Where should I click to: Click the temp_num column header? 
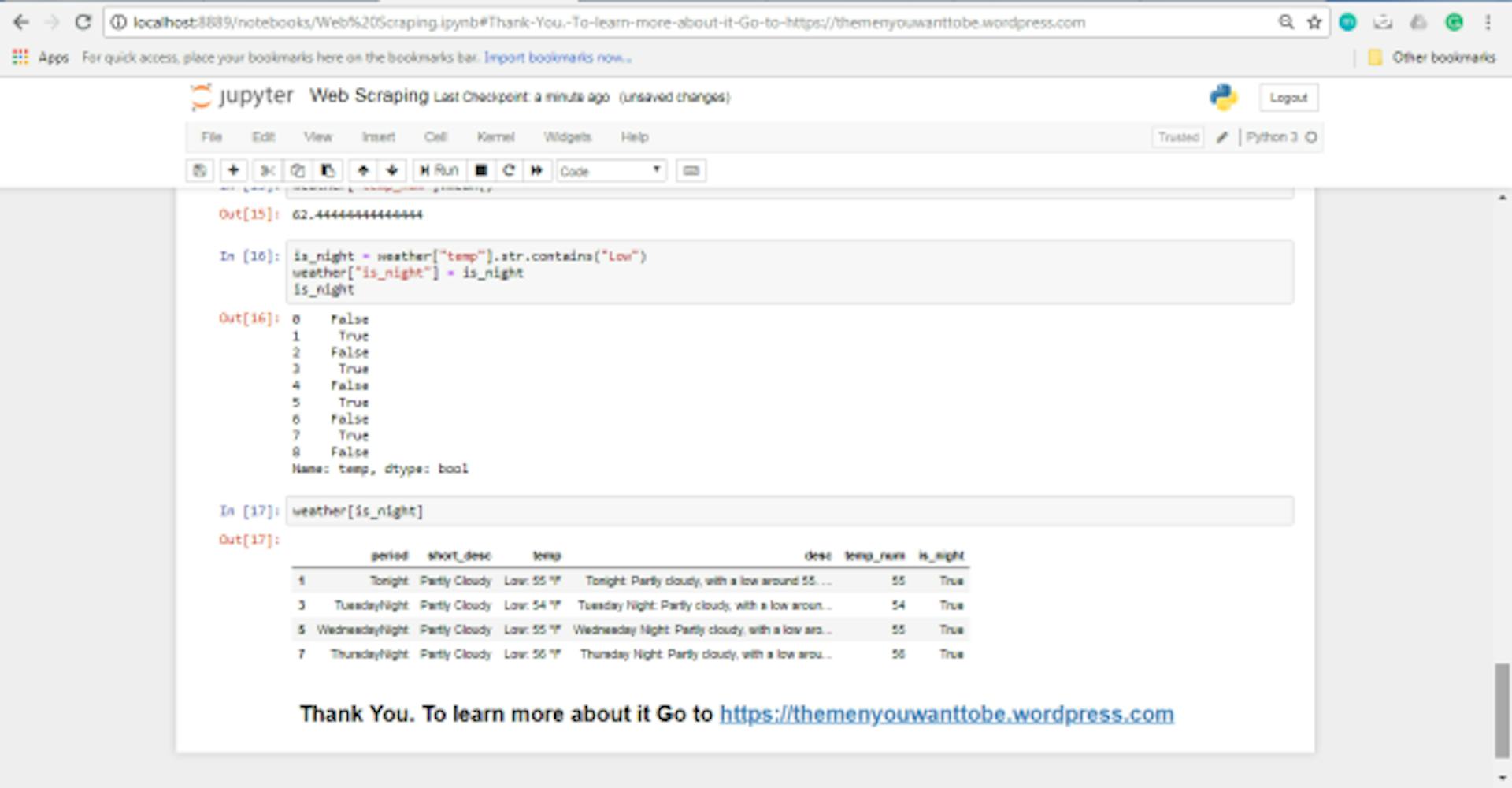[x=875, y=556]
